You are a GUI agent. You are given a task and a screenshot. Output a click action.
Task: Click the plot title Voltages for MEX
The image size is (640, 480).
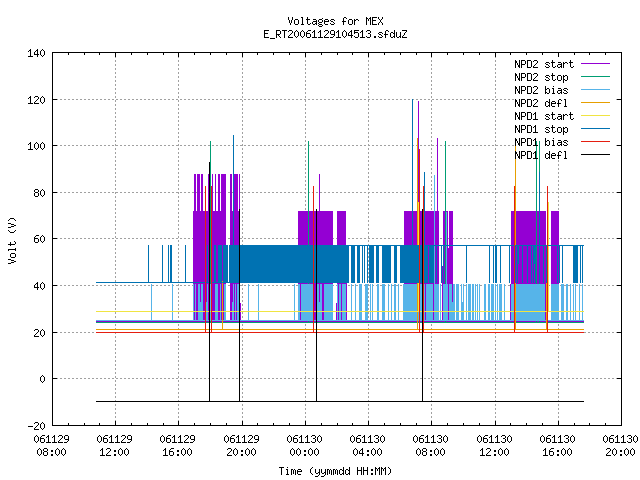(335, 21)
